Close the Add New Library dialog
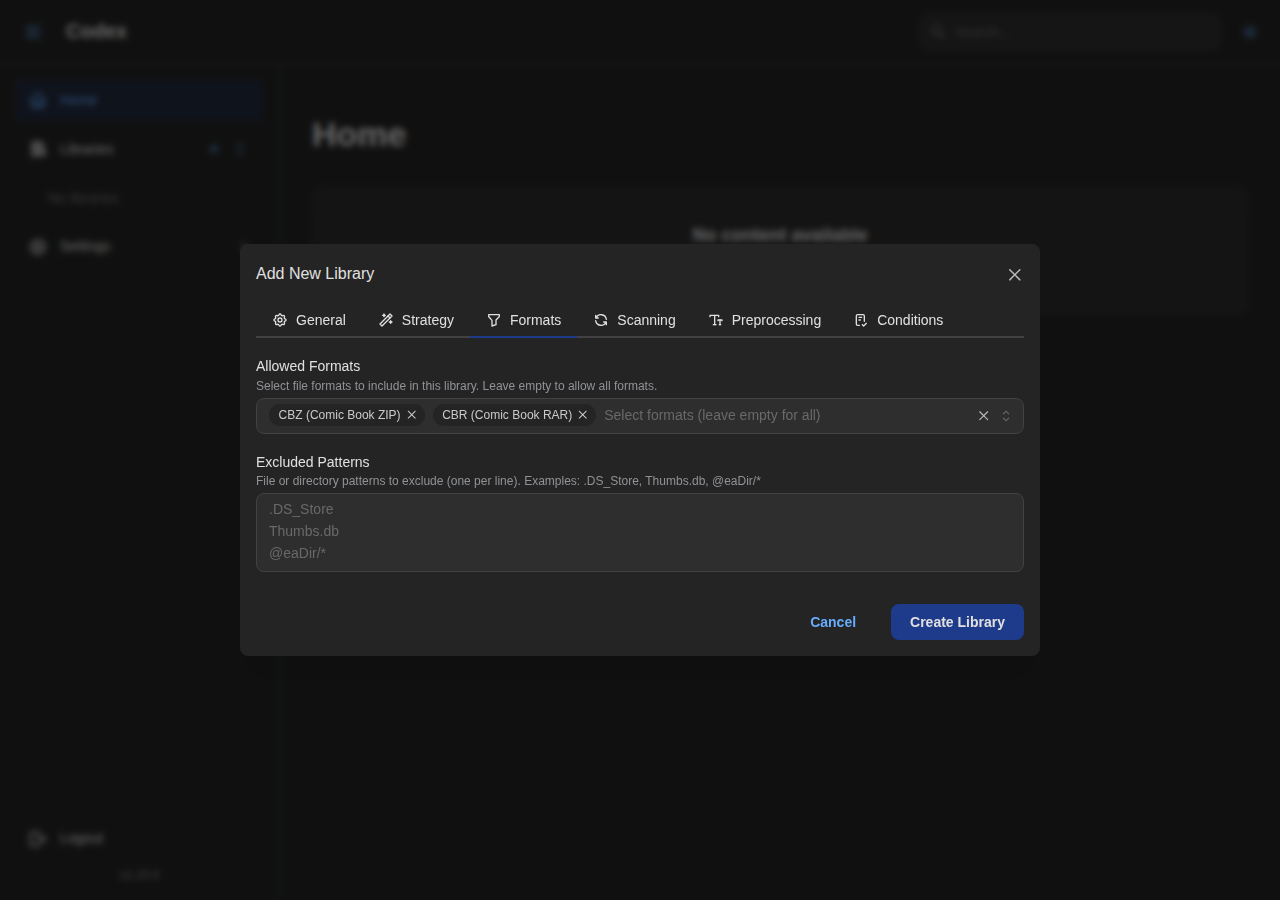Viewport: 1280px width, 900px height. [1014, 275]
